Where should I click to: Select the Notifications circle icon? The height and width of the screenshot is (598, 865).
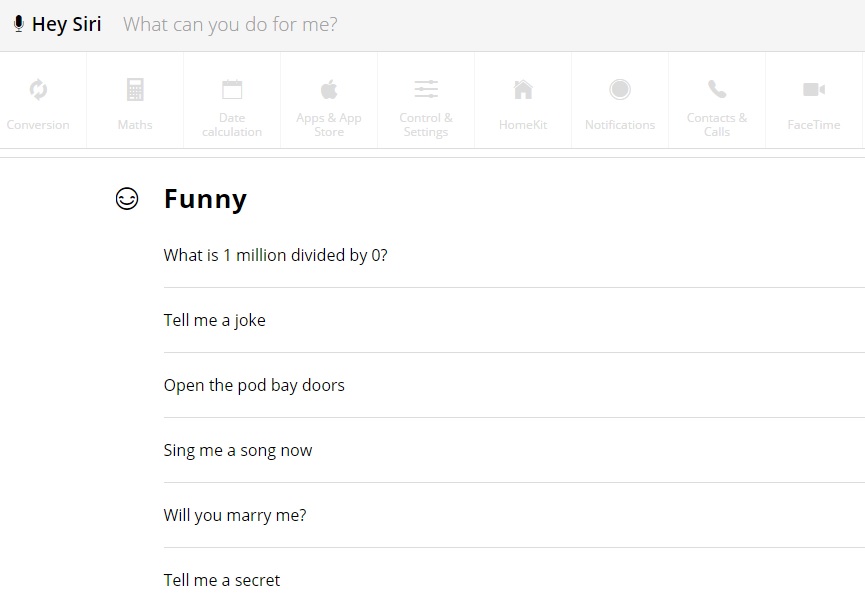[x=620, y=89]
